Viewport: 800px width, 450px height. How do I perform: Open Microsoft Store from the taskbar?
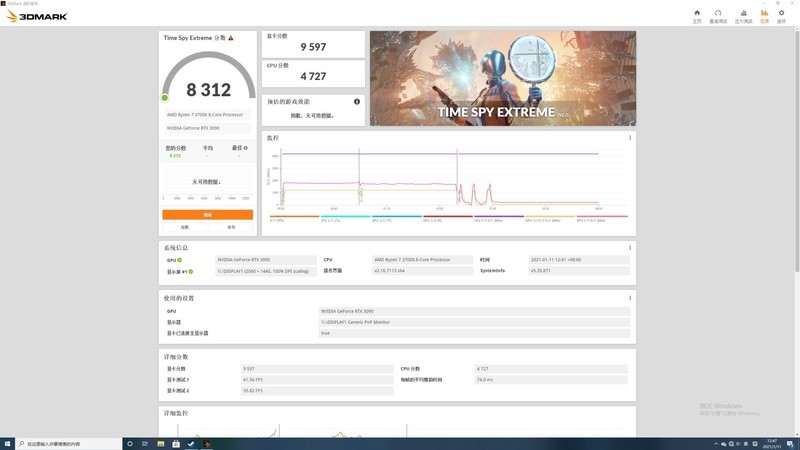[176, 444]
